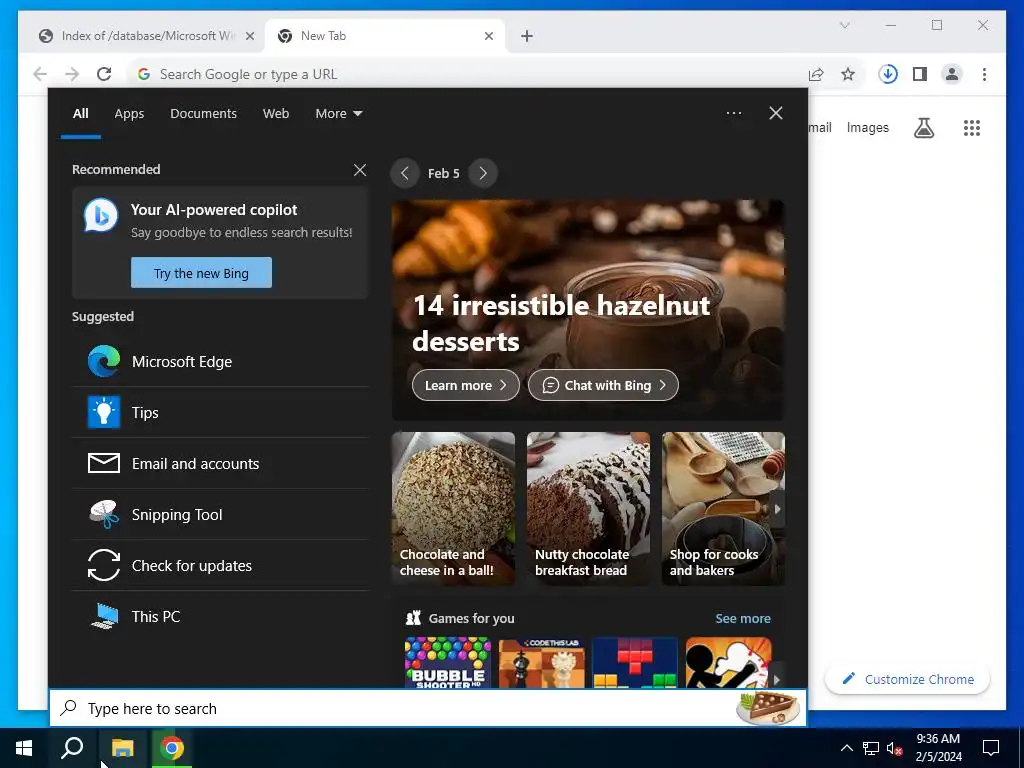Image resolution: width=1024 pixels, height=768 pixels.
Task: Open Chocolate and cheese in a ball card
Action: pos(453,508)
